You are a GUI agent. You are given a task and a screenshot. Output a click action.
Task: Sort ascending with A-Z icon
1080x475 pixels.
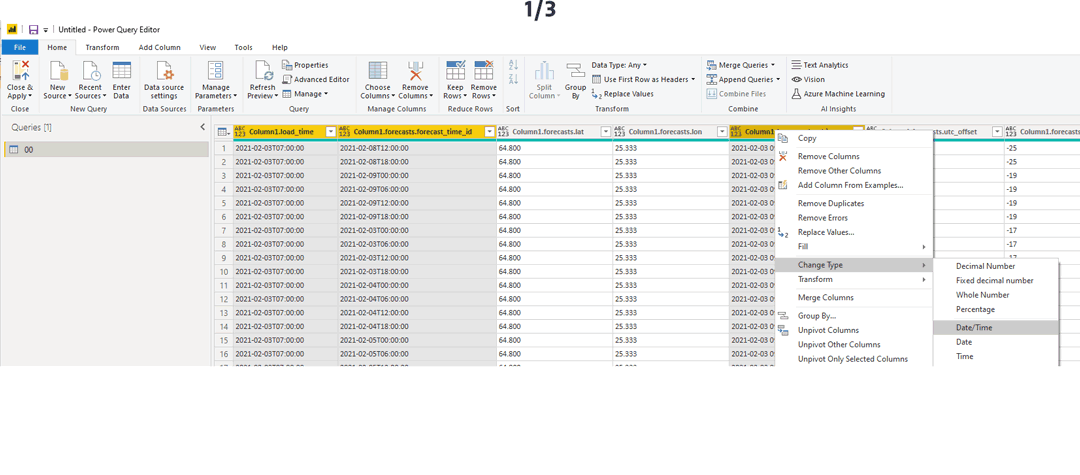click(x=512, y=65)
